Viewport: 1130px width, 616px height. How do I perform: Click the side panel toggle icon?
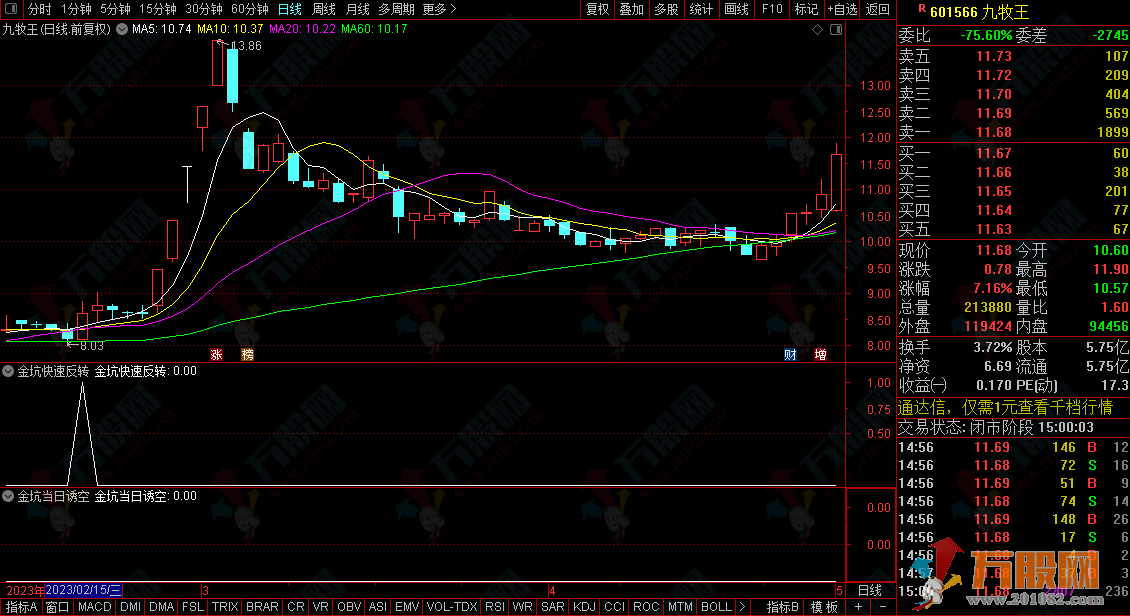coord(836,29)
